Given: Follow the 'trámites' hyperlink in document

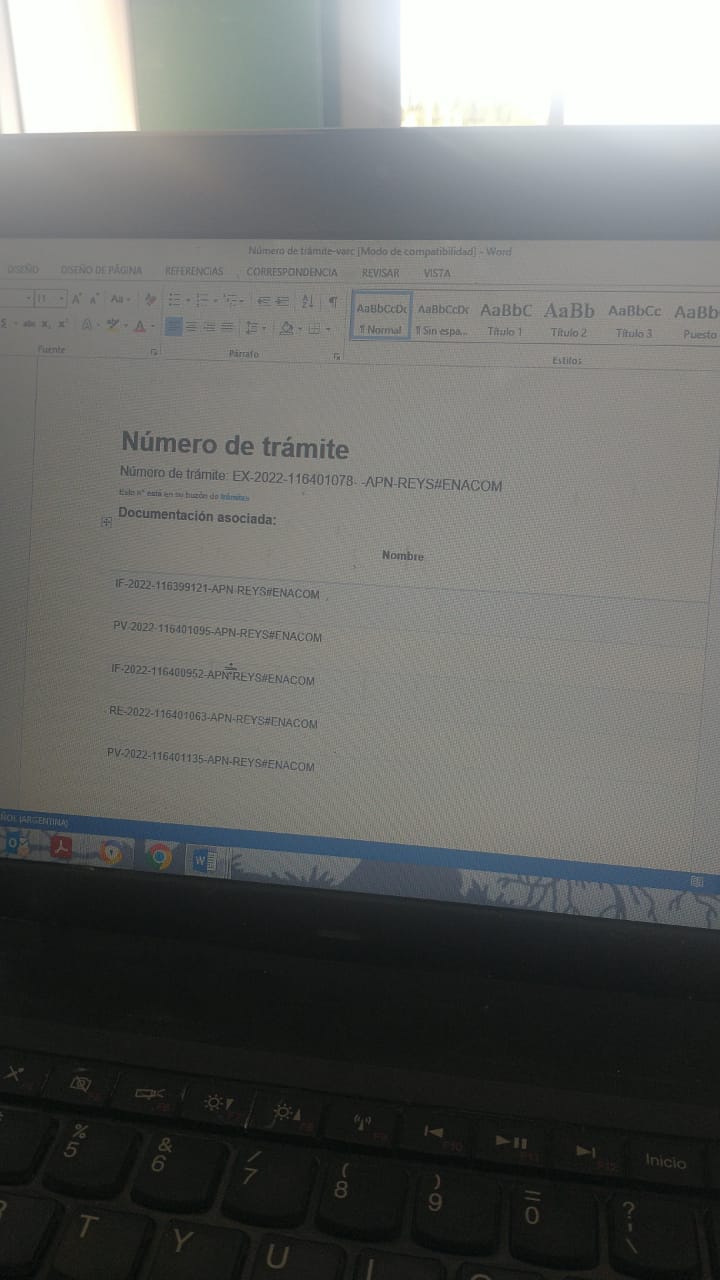Looking at the screenshot, I should click(x=234, y=496).
